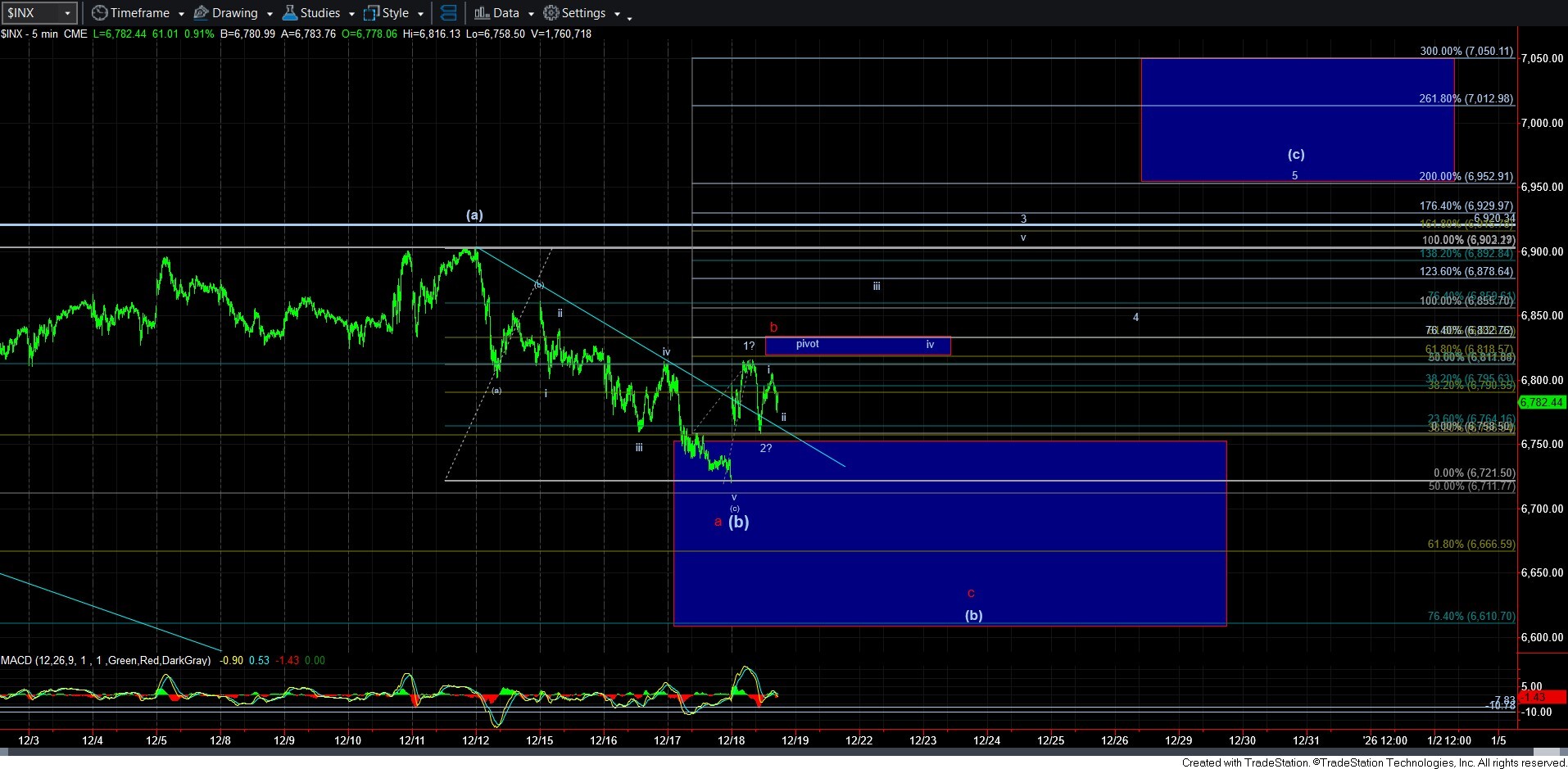Click the $INX symbol entry field
This screenshot has height=769, width=1568.
click(x=31, y=13)
